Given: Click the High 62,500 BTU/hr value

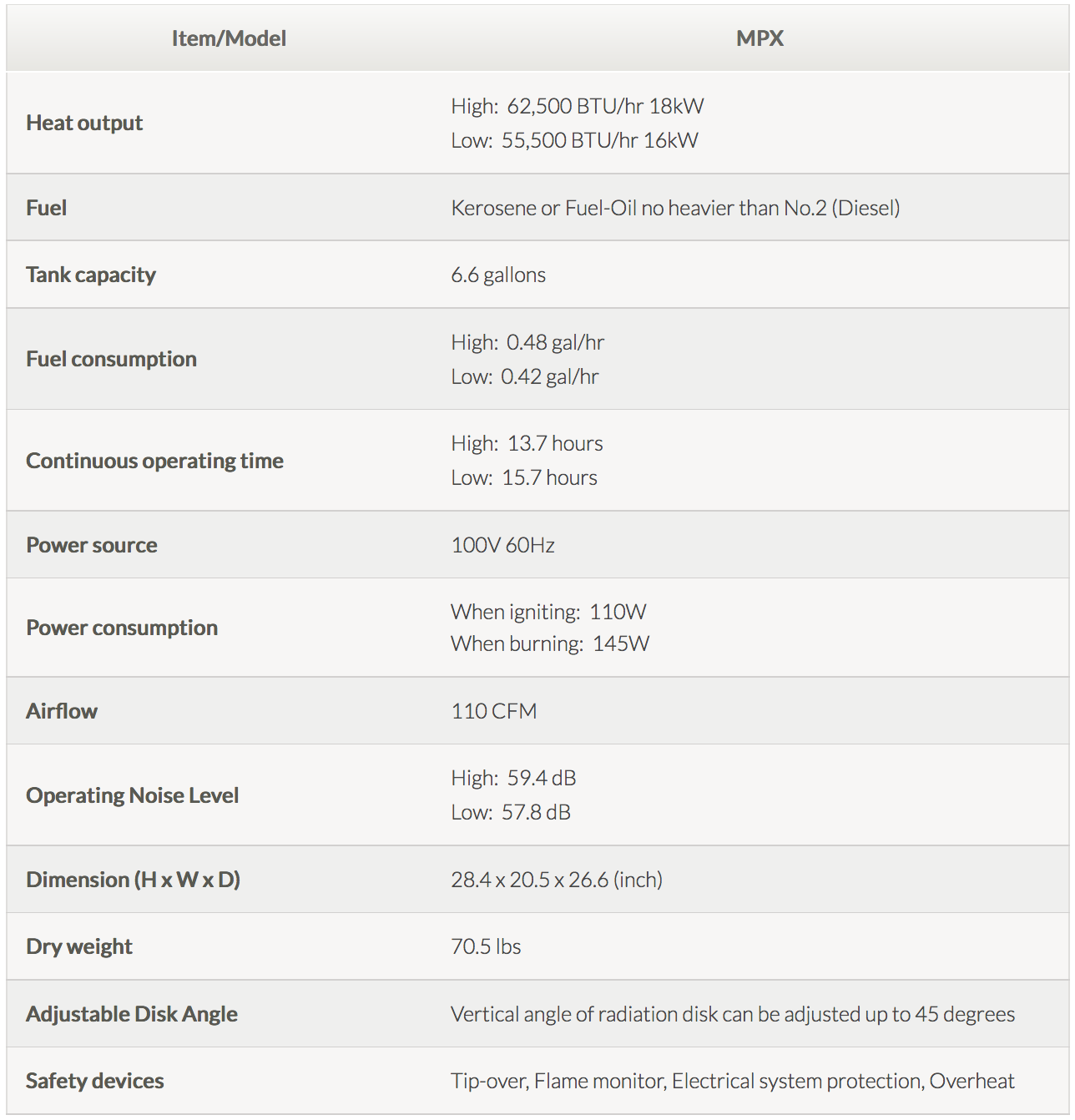Looking at the screenshot, I should tap(577, 106).
